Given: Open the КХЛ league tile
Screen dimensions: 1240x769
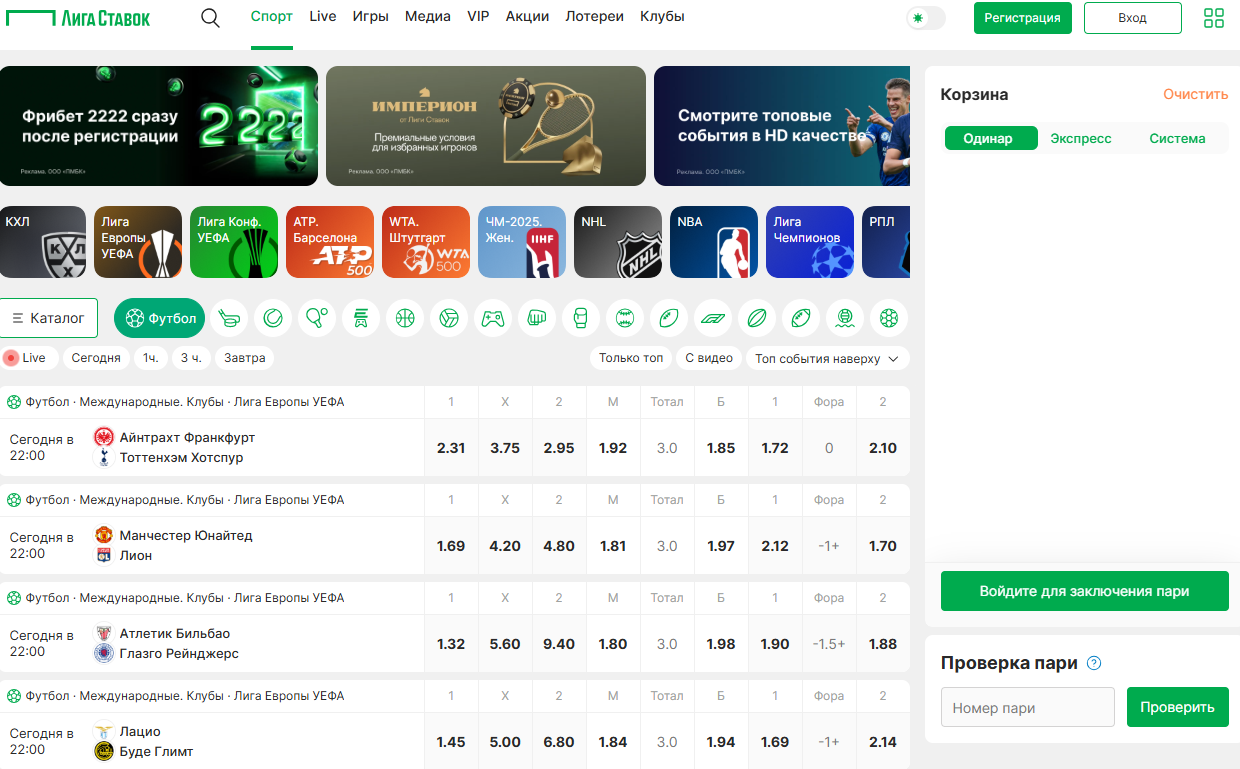Looking at the screenshot, I should (43, 242).
